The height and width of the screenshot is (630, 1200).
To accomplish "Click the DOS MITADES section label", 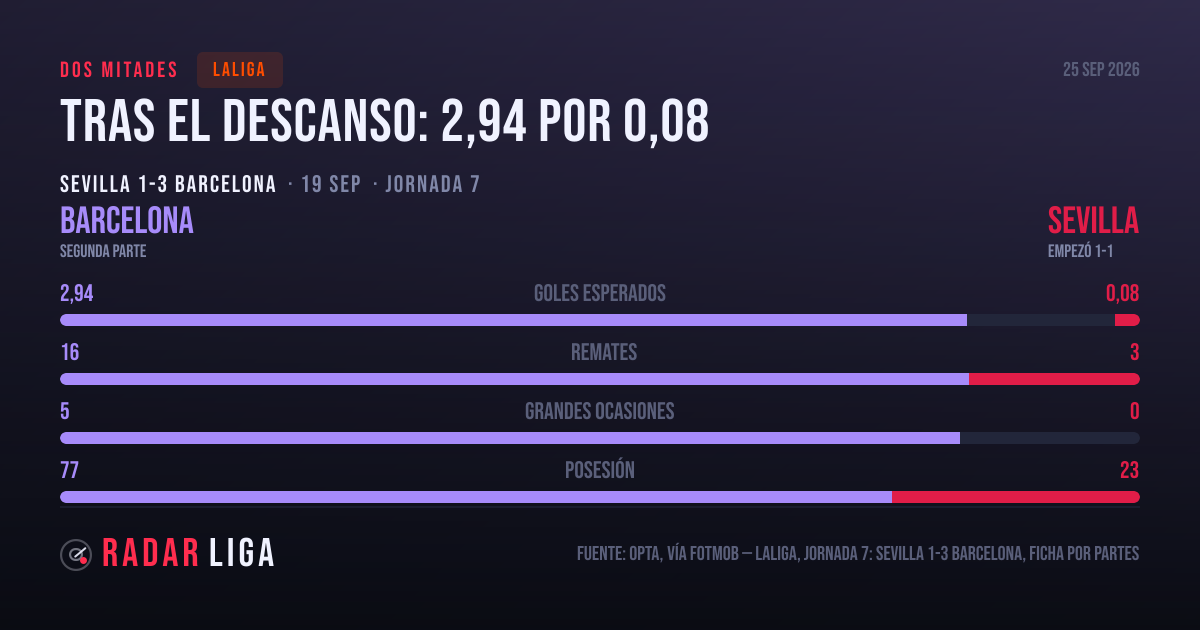I will [x=119, y=70].
